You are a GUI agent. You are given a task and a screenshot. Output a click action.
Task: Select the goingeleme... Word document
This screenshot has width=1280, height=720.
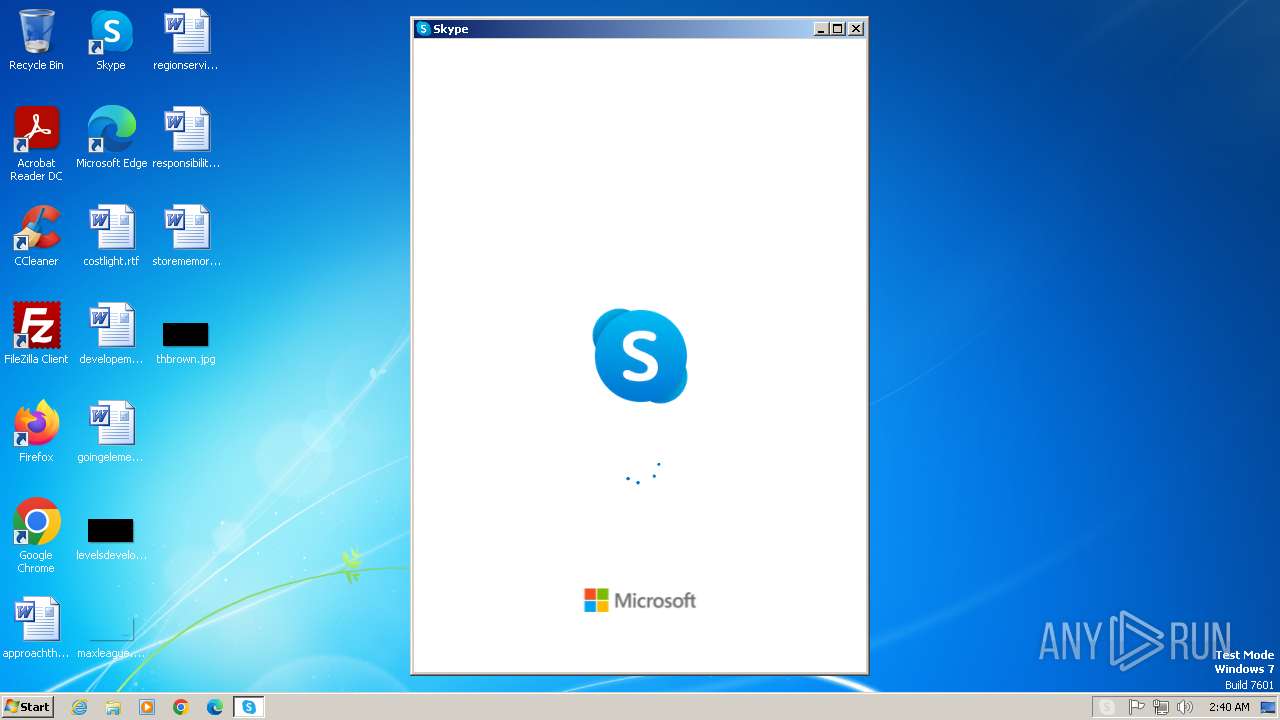click(x=111, y=432)
